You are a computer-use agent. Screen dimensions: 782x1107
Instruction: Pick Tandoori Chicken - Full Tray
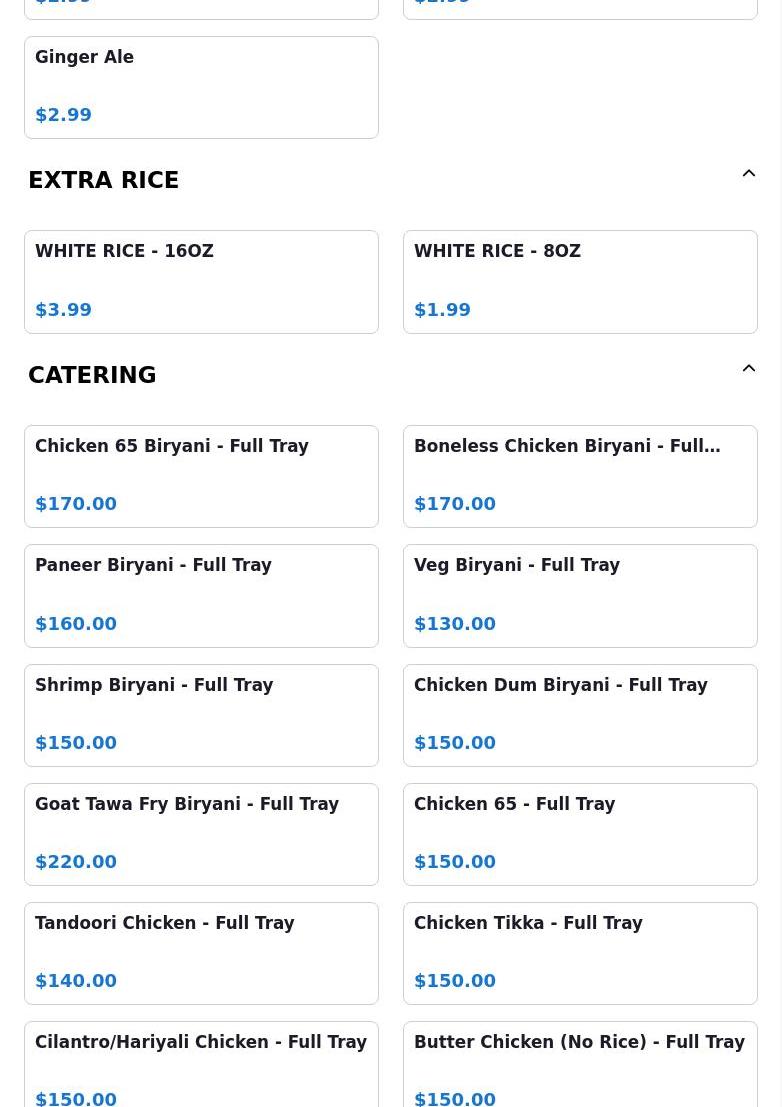(x=201, y=953)
